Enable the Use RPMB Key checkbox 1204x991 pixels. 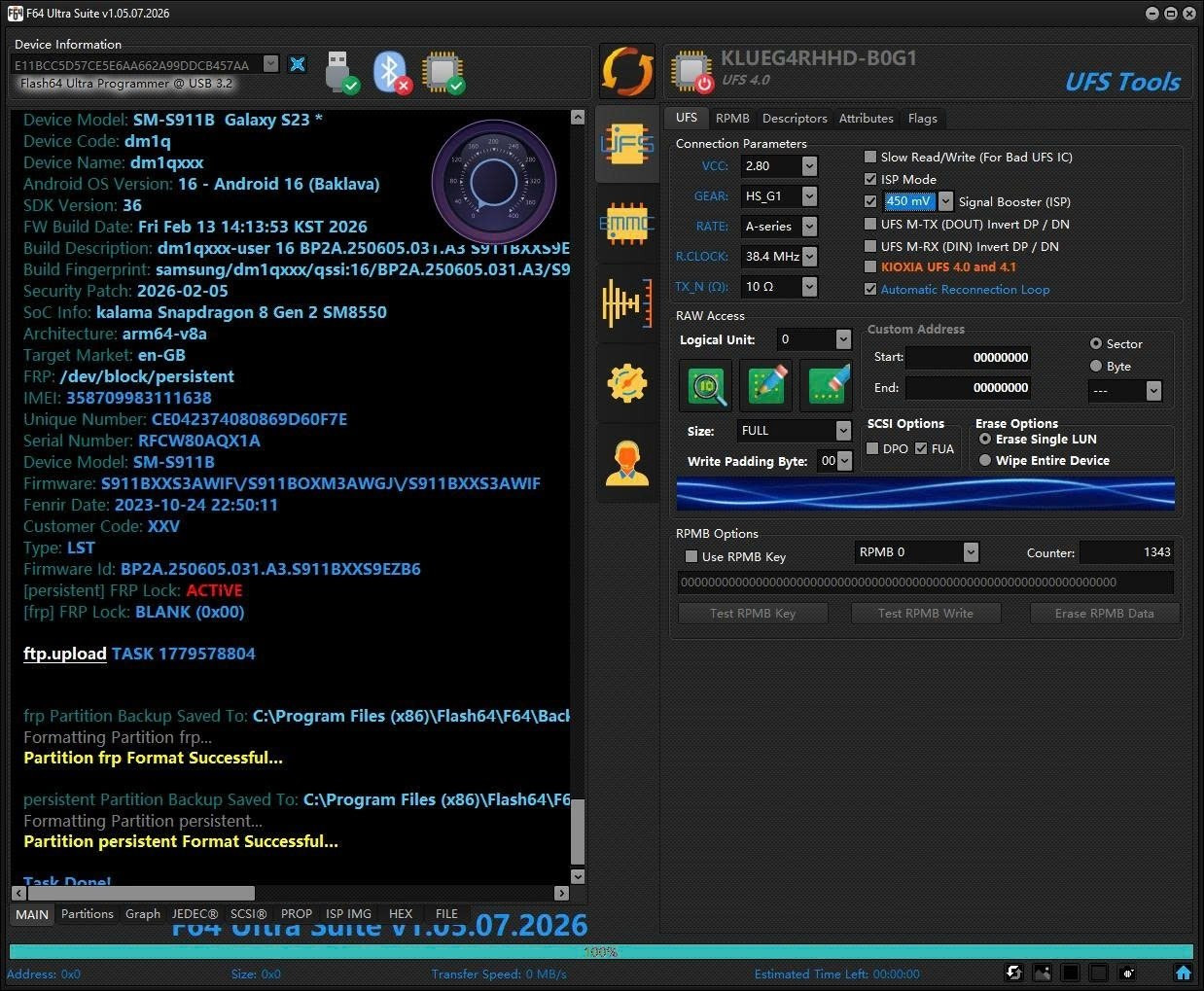(691, 556)
